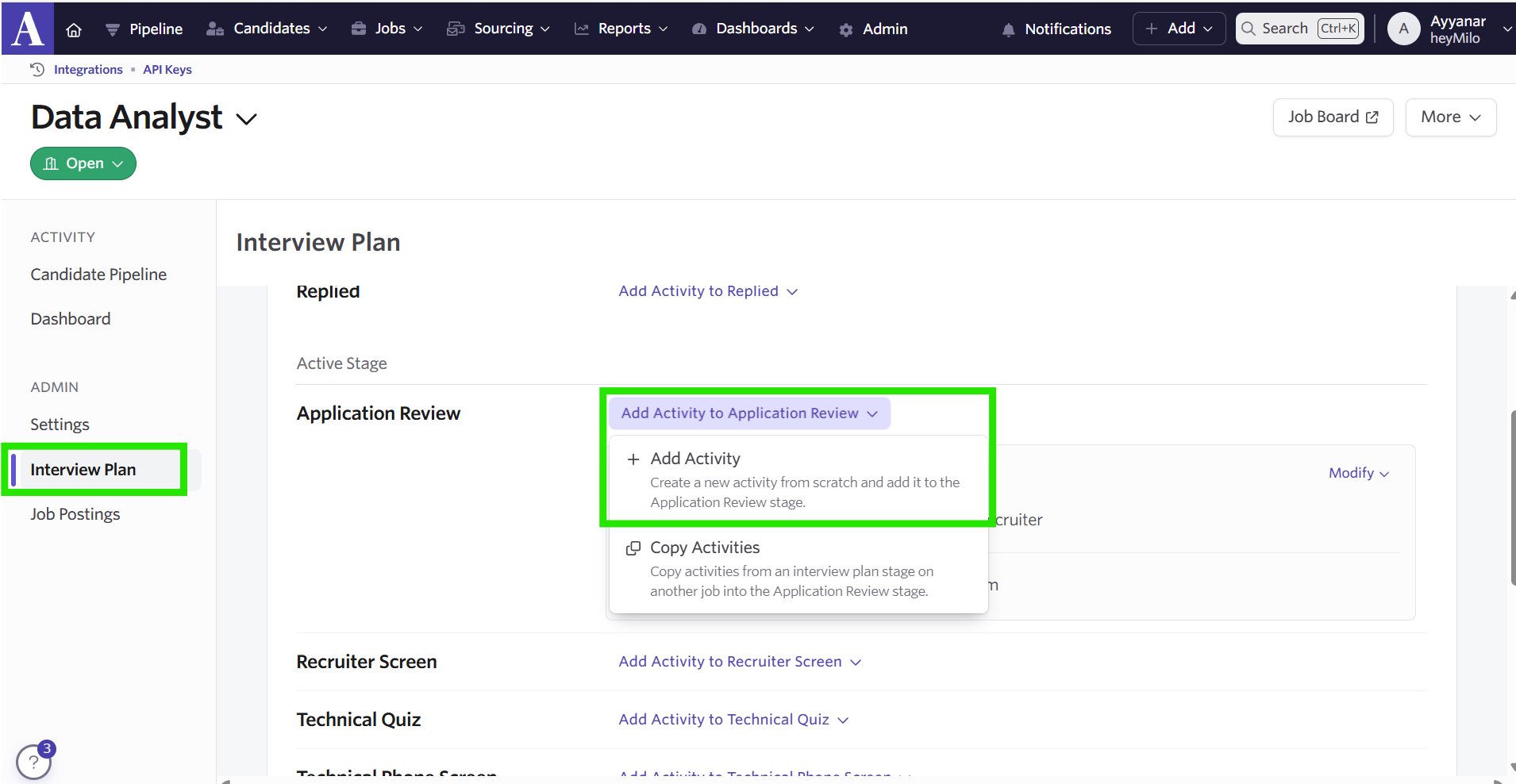Image resolution: width=1516 pixels, height=784 pixels.
Task: Open Admin gear in navigation bar
Action: [846, 29]
